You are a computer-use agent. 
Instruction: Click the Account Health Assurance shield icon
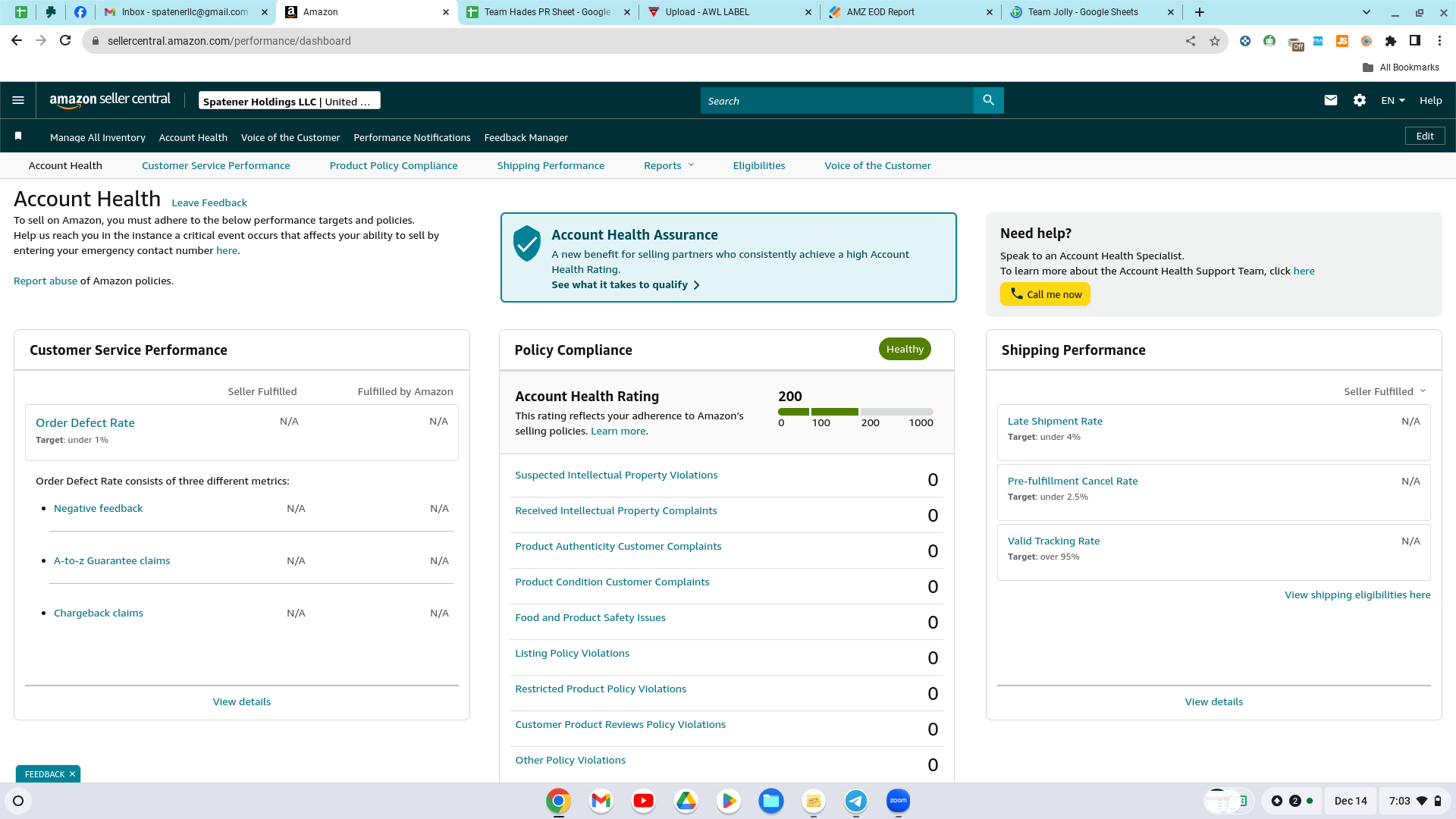coord(526,243)
